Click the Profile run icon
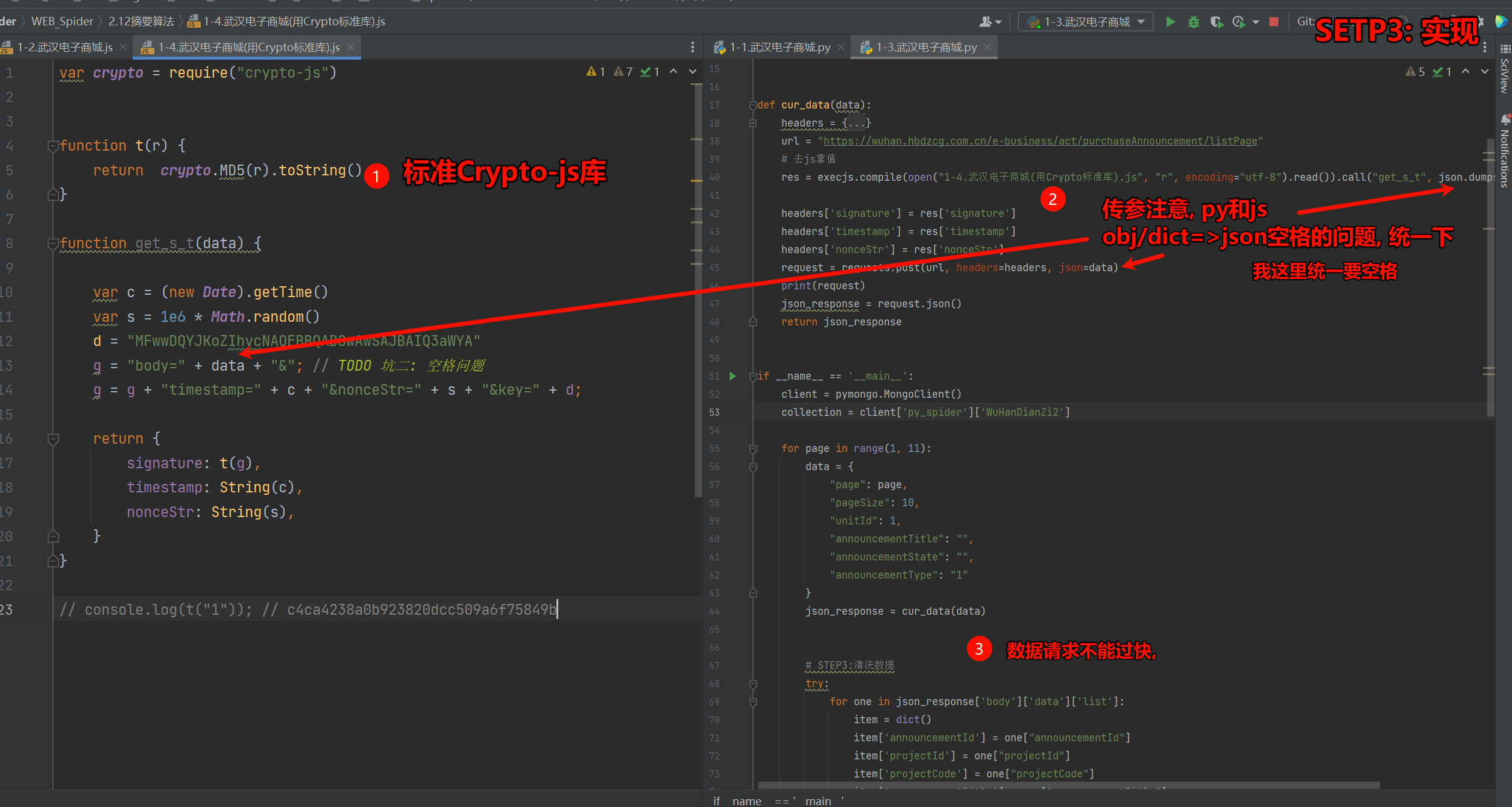The width and height of the screenshot is (1512, 807). coord(1238,22)
